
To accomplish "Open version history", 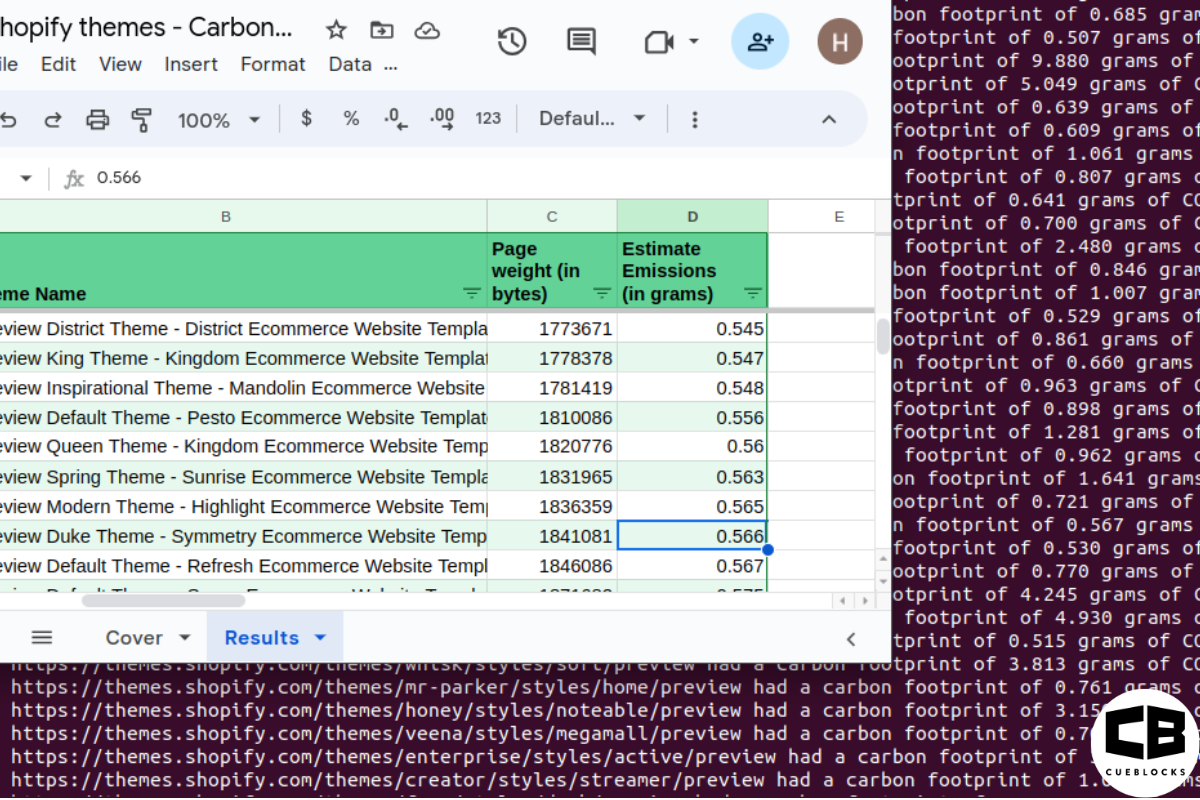I will tap(511, 41).
